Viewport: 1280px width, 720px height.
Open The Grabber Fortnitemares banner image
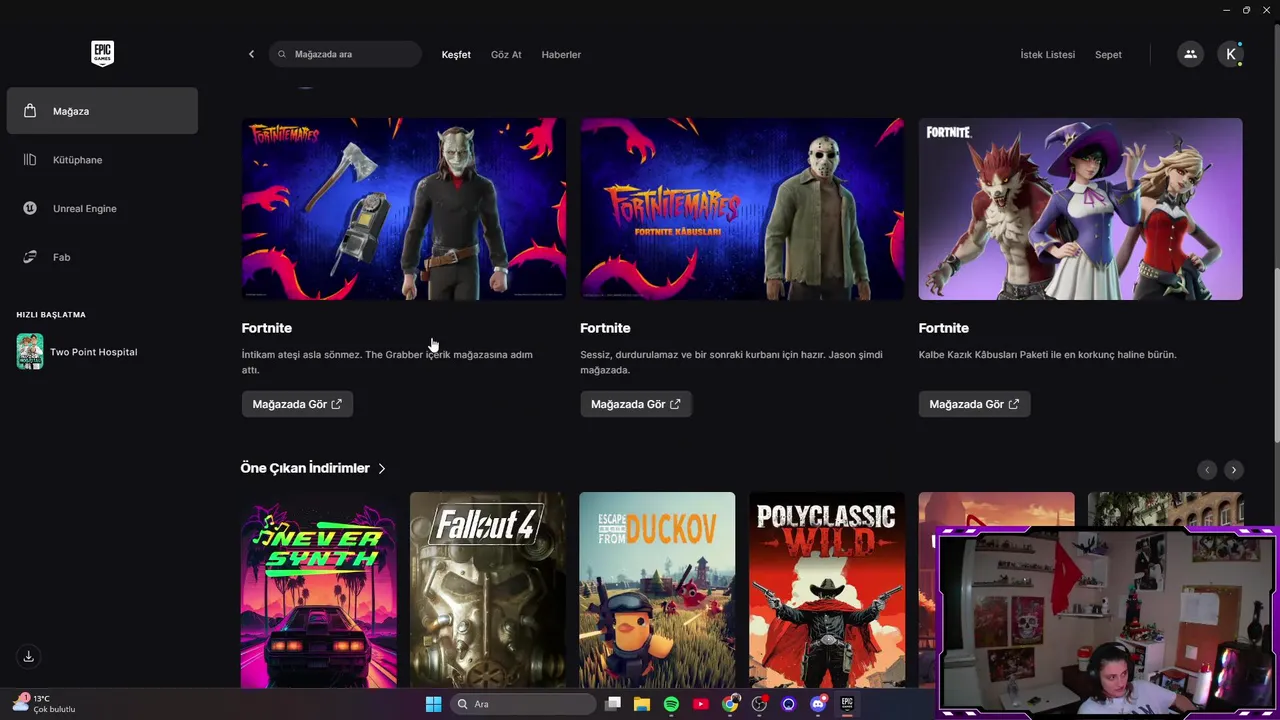click(404, 209)
